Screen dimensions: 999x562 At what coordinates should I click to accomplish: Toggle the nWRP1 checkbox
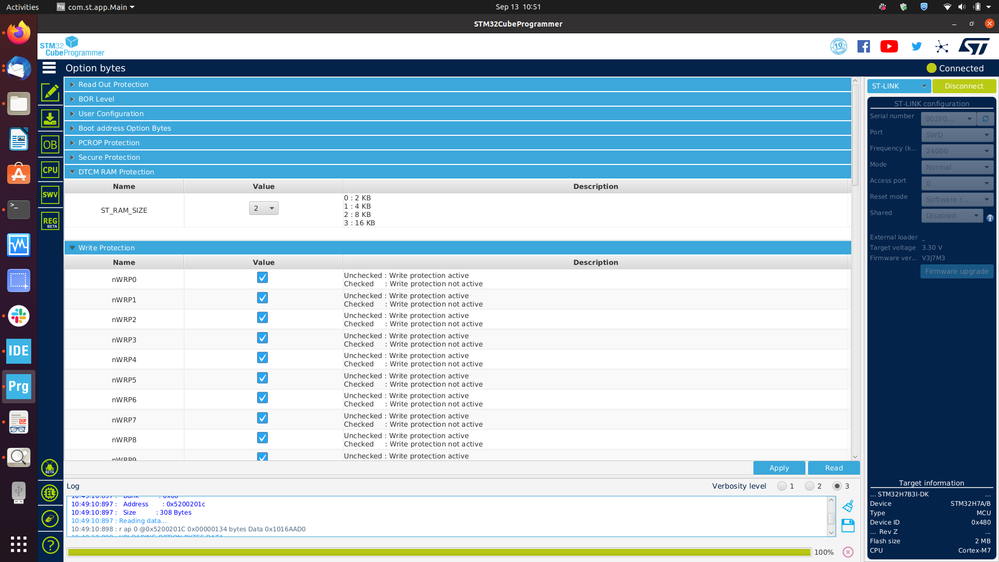(x=262, y=298)
